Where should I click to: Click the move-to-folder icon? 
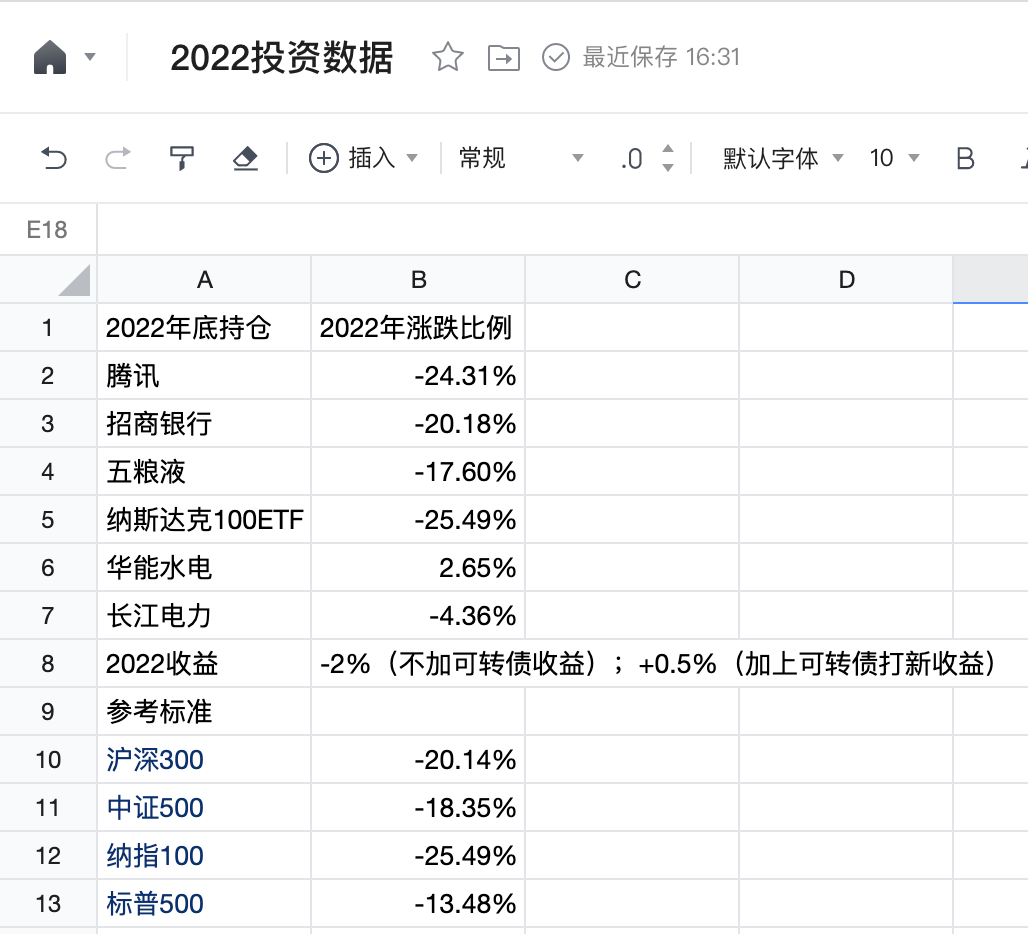(x=505, y=58)
